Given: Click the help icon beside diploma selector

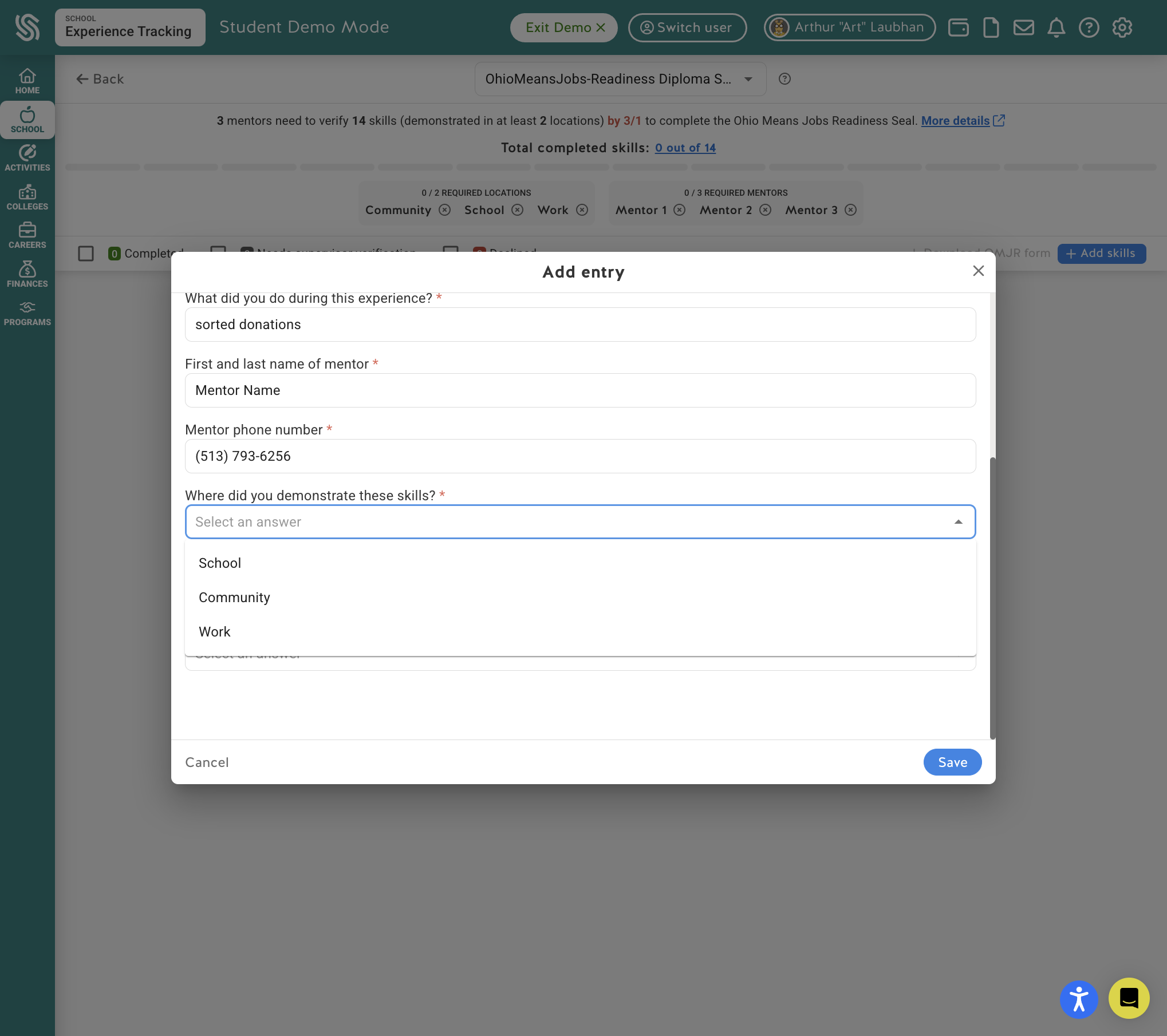Looking at the screenshot, I should click(784, 79).
